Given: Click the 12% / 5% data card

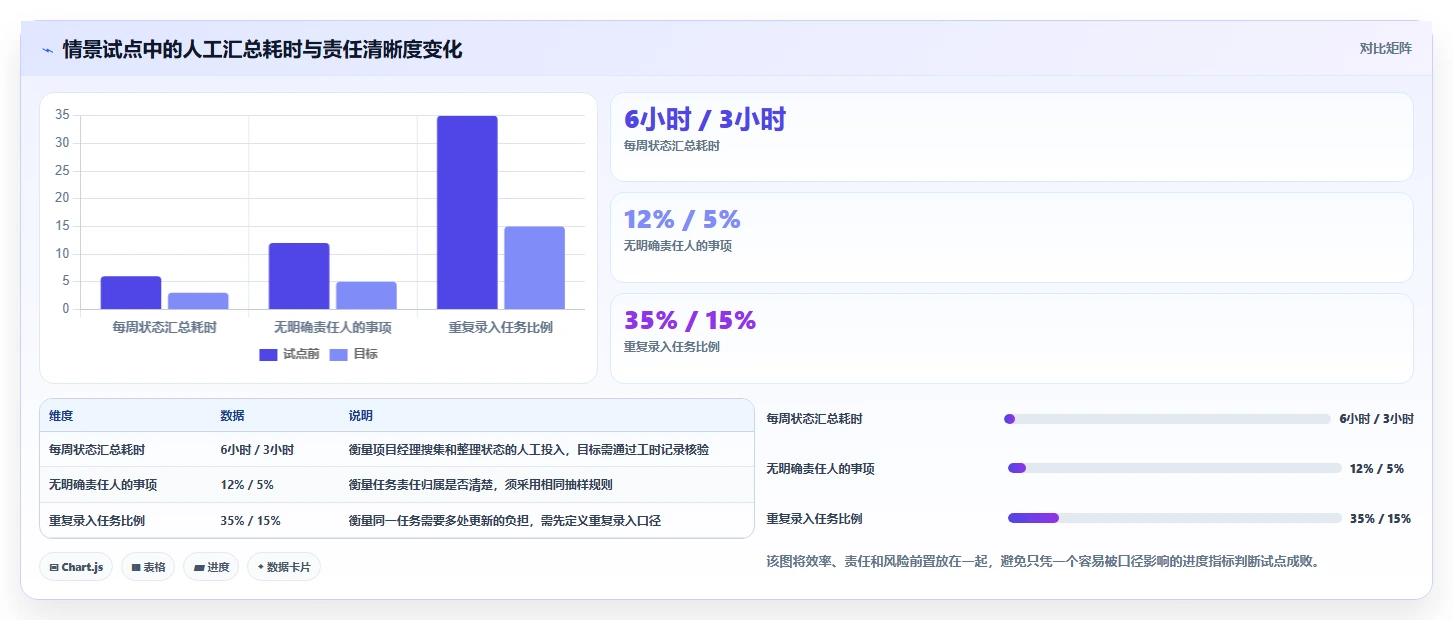Looking at the screenshot, I should point(1011,237).
